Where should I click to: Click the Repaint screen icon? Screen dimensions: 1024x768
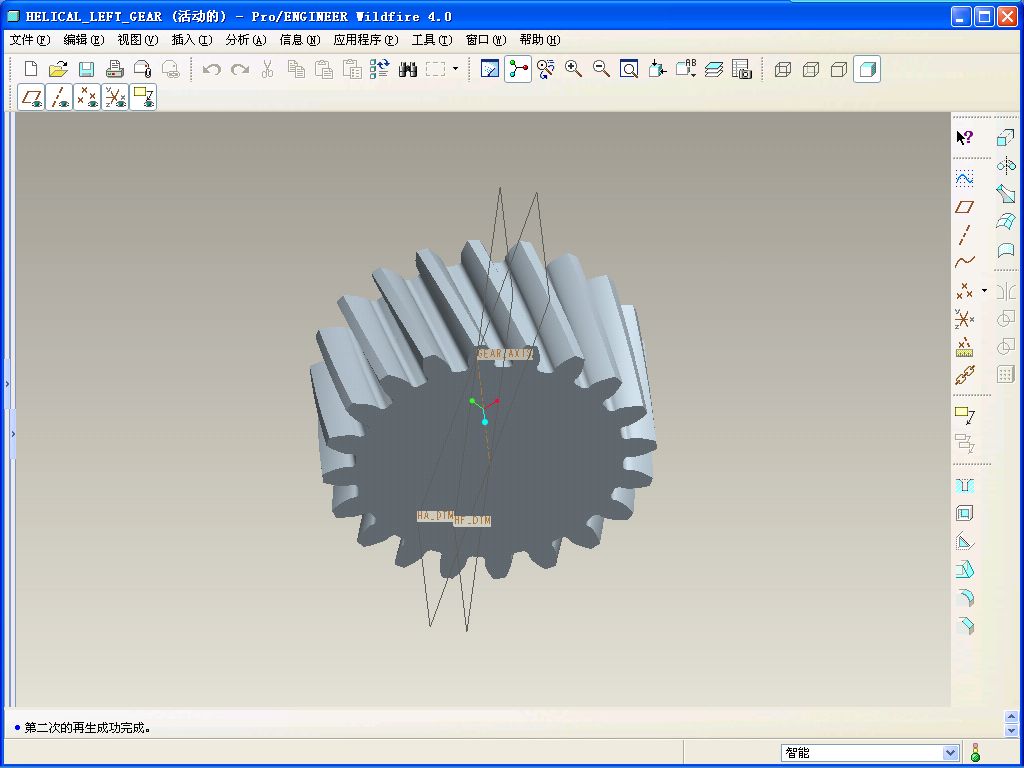tap(490, 69)
